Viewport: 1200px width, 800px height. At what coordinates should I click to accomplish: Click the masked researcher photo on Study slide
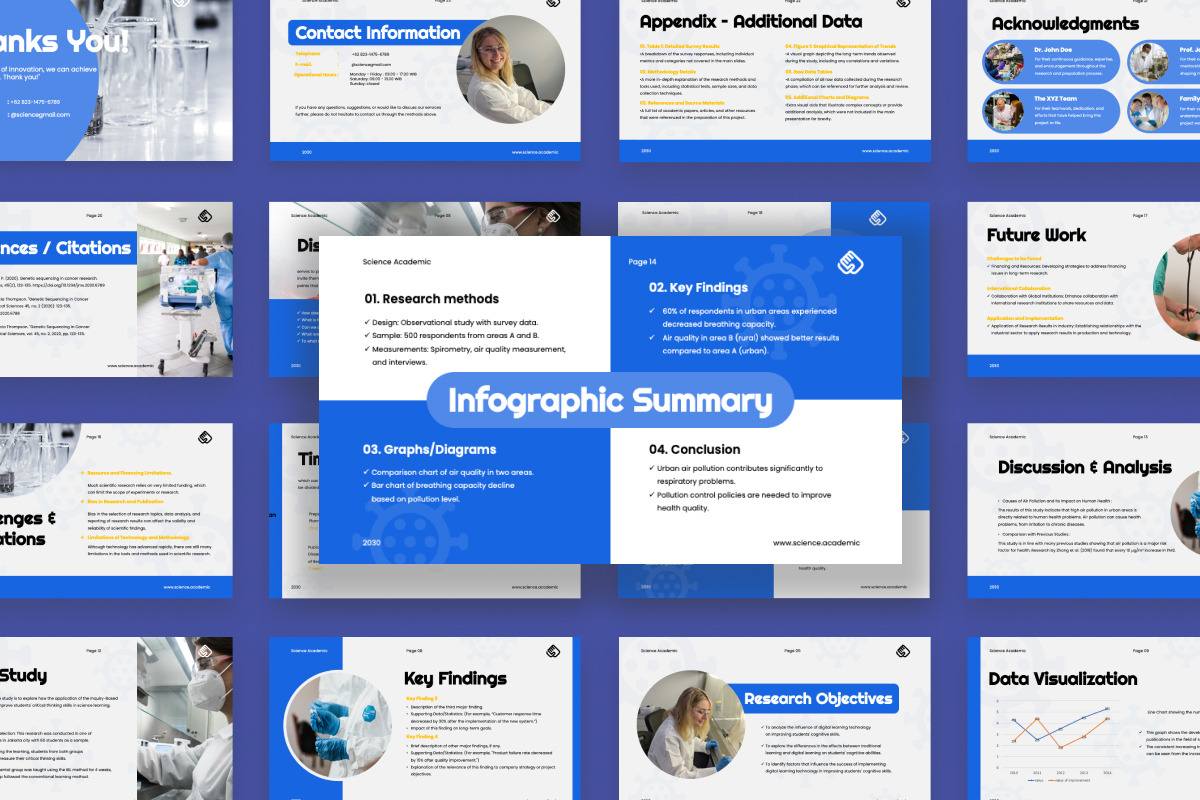pyautogui.click(x=185, y=718)
